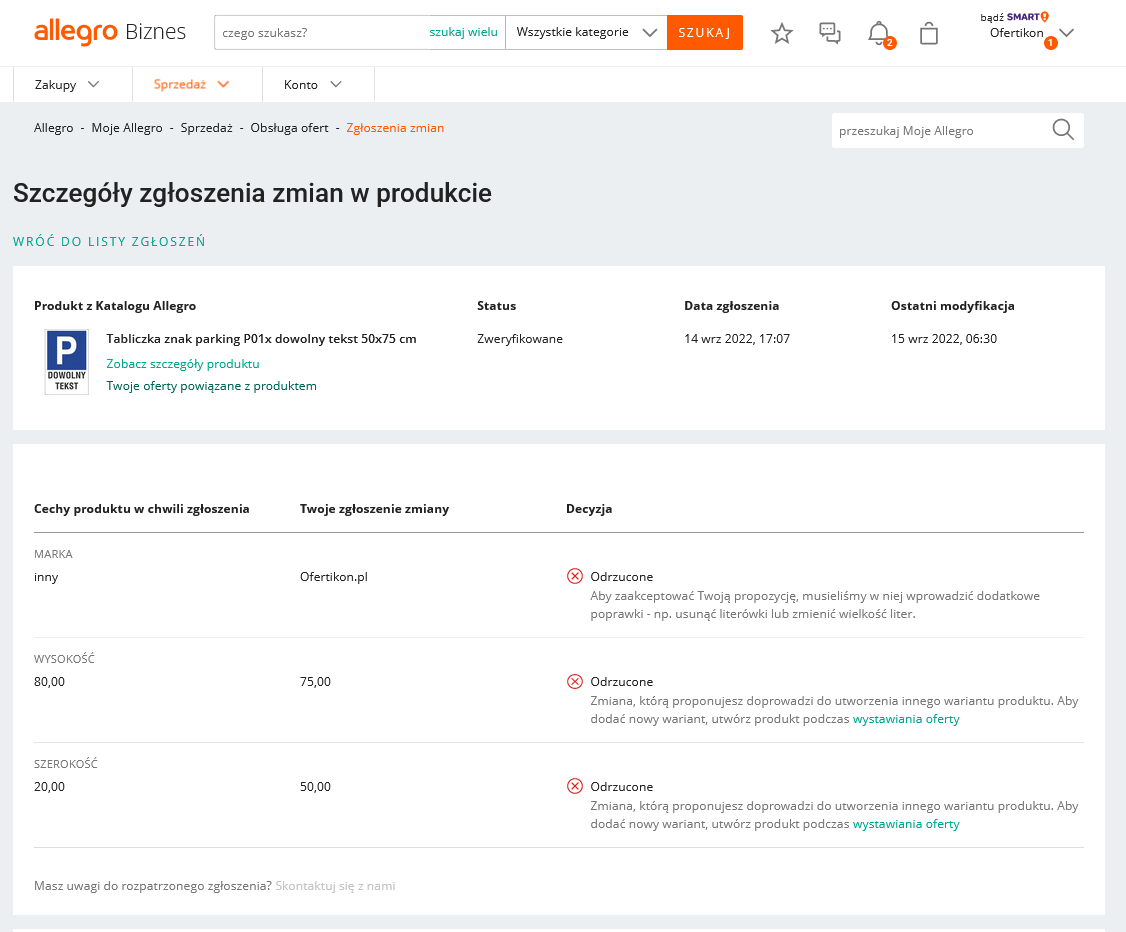Open the Wszystkie kategorie dropdown
1126x932 pixels.
tap(586, 32)
